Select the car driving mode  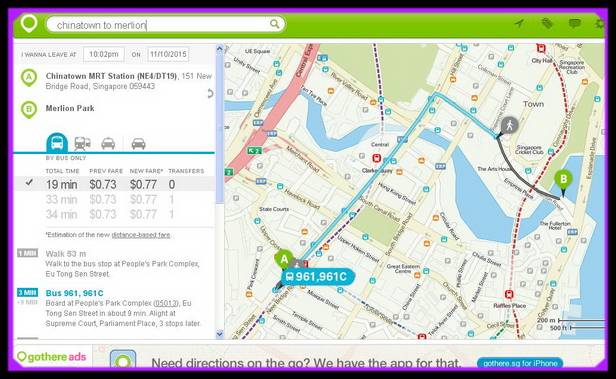coord(138,144)
